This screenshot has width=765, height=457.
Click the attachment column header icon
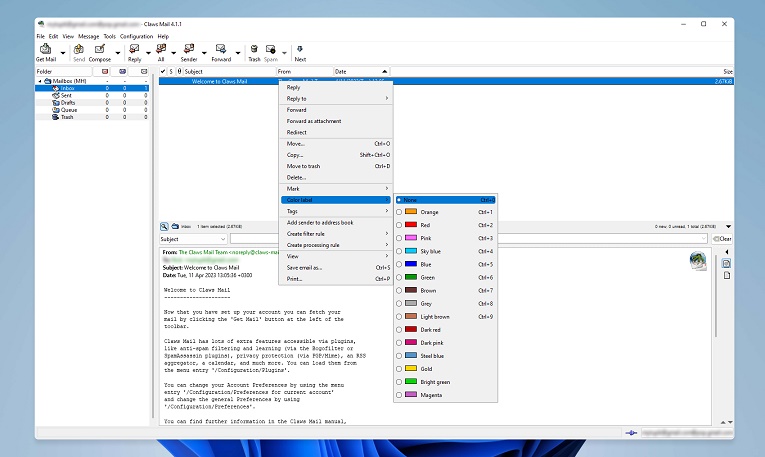[x=179, y=71]
